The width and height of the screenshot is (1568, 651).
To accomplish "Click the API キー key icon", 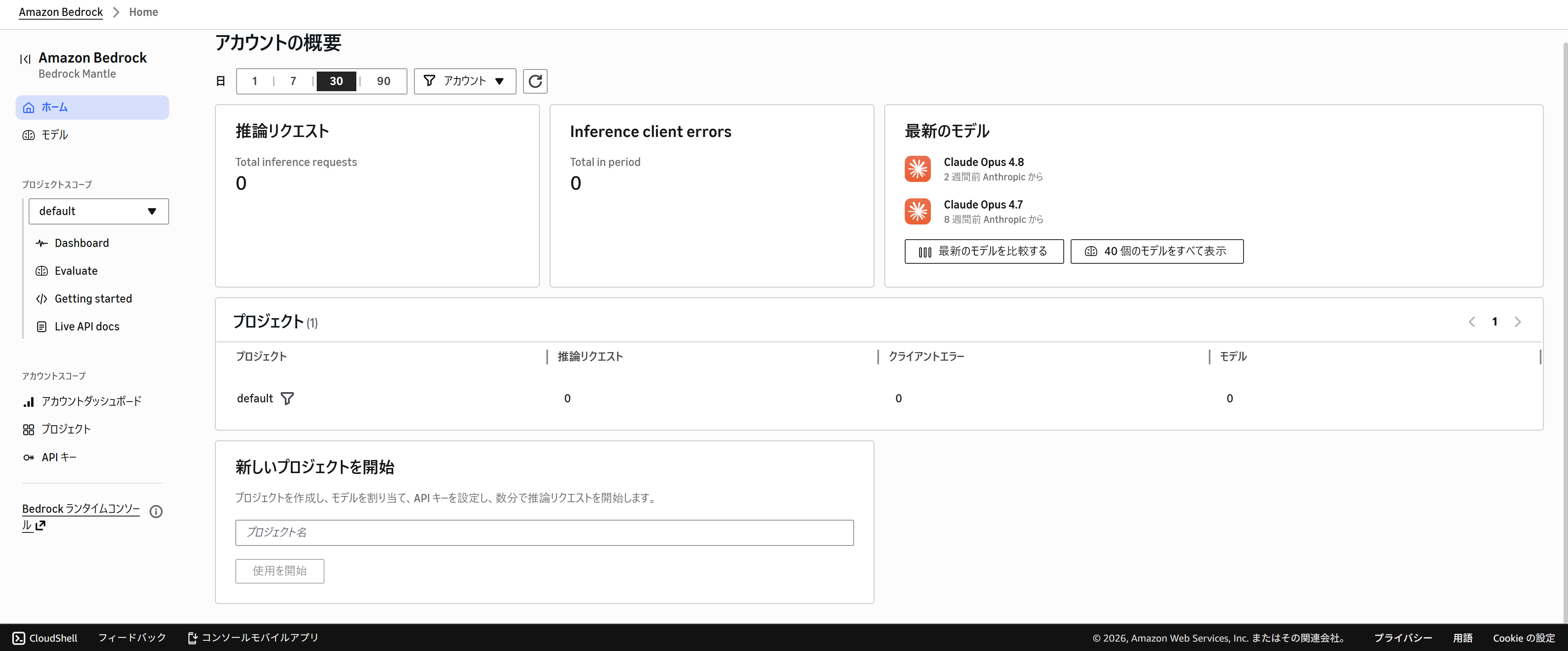I will click(29, 457).
